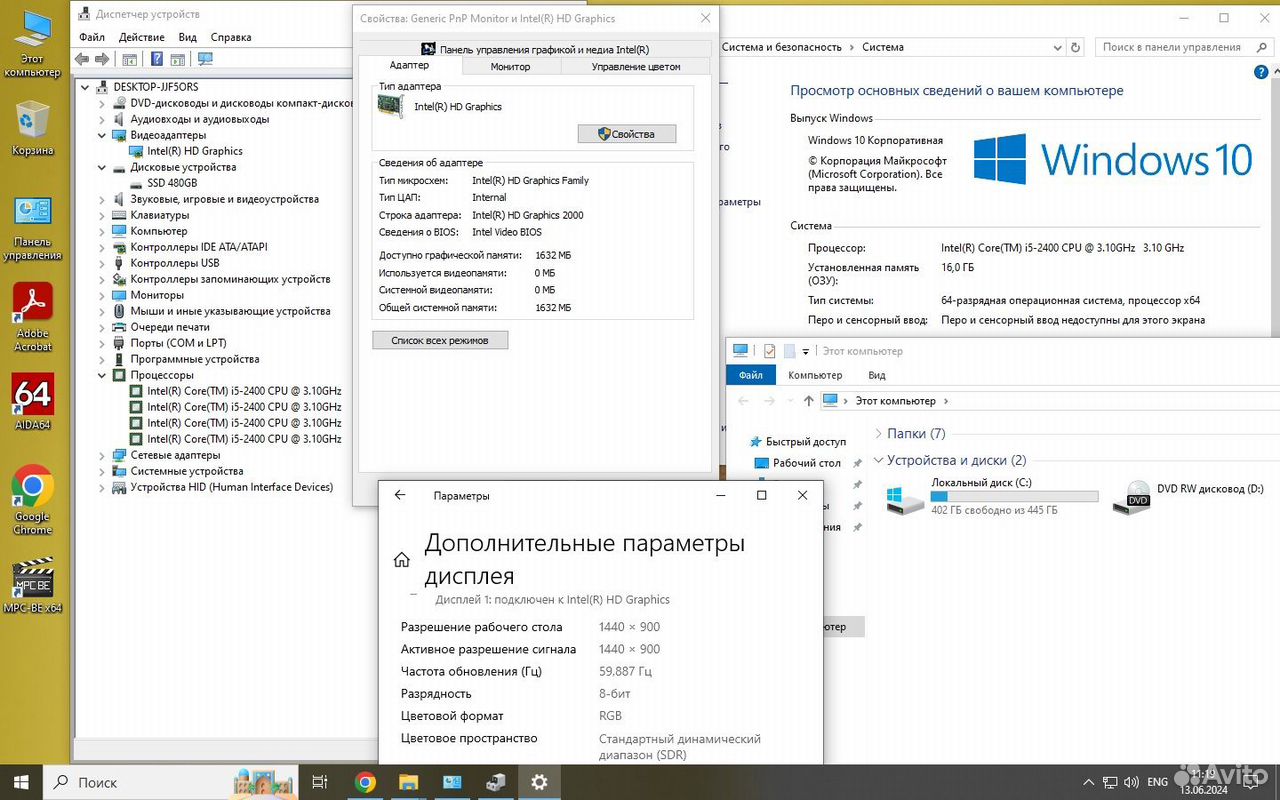Viewport: 1280px width, 800px height.
Task: Expand the Папки (7) group in Explorer
Action: click(878, 434)
